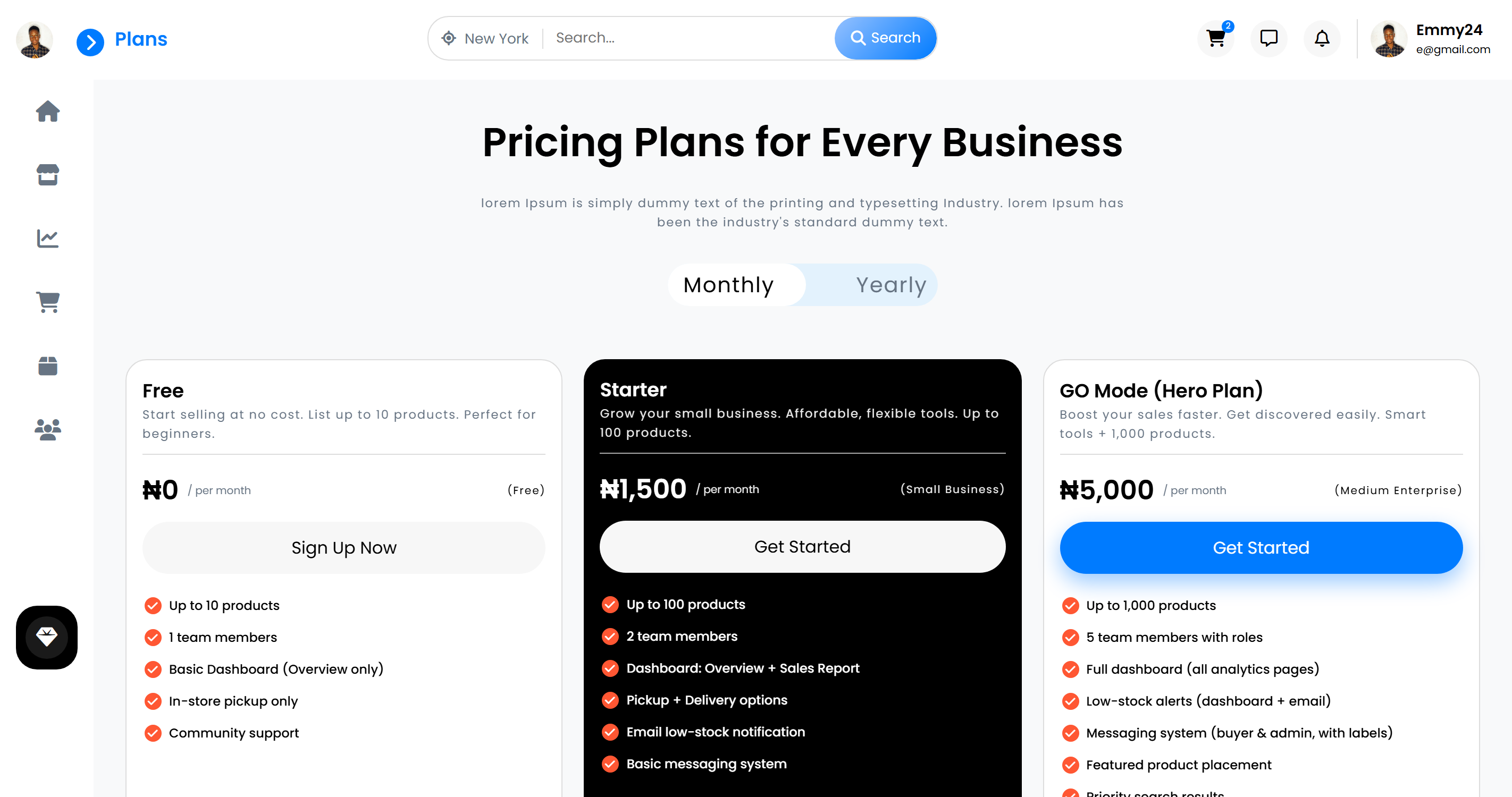Click the blue chevron next to Plans

pyautogui.click(x=90, y=41)
